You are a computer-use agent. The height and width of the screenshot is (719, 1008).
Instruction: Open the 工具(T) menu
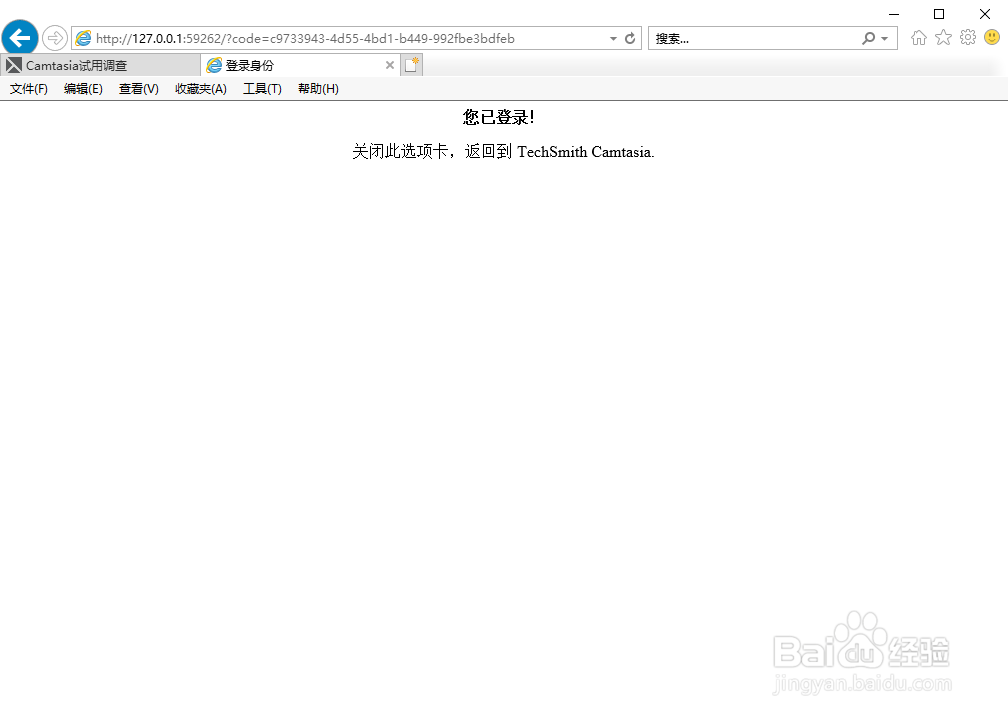click(x=262, y=89)
